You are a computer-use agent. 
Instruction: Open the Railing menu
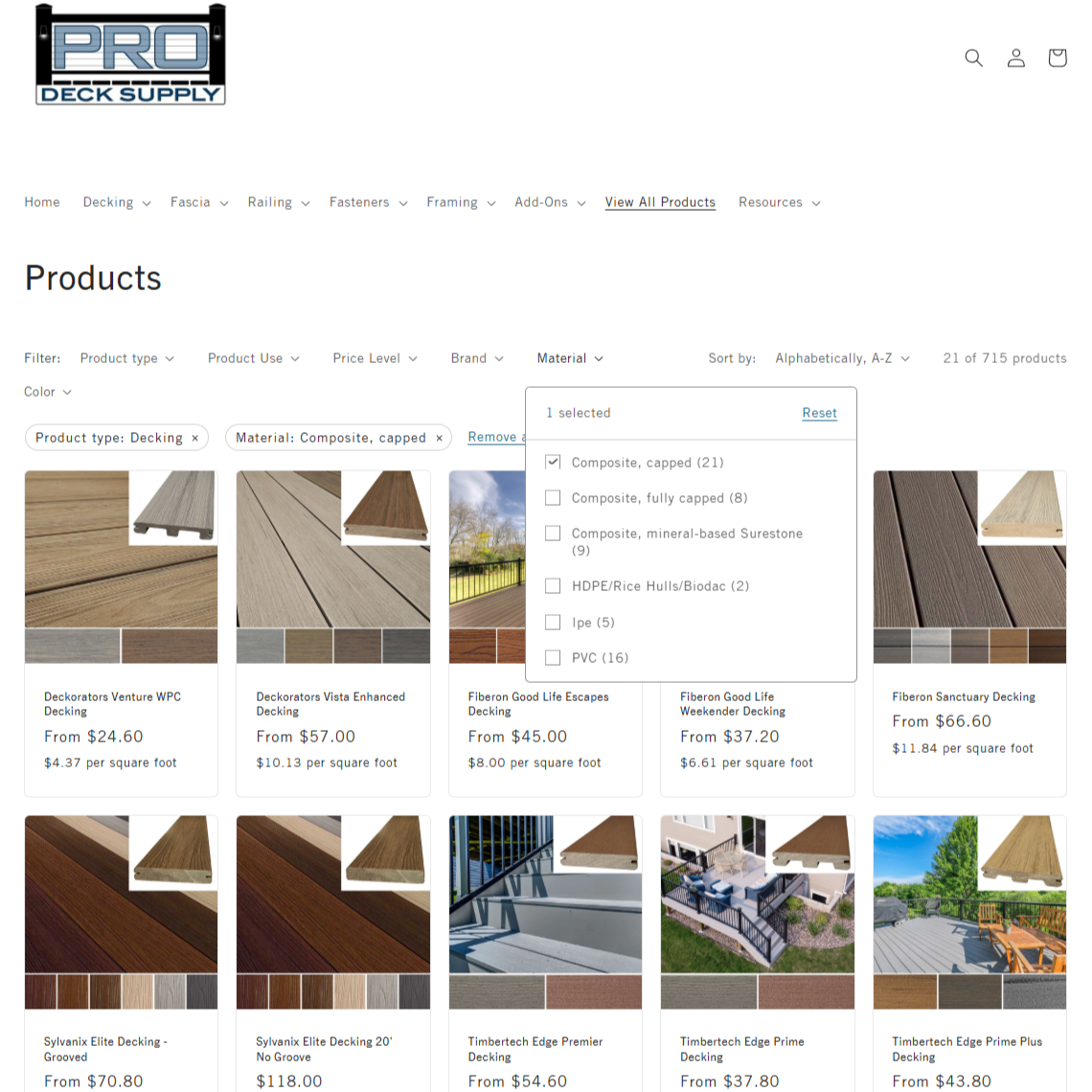[278, 202]
